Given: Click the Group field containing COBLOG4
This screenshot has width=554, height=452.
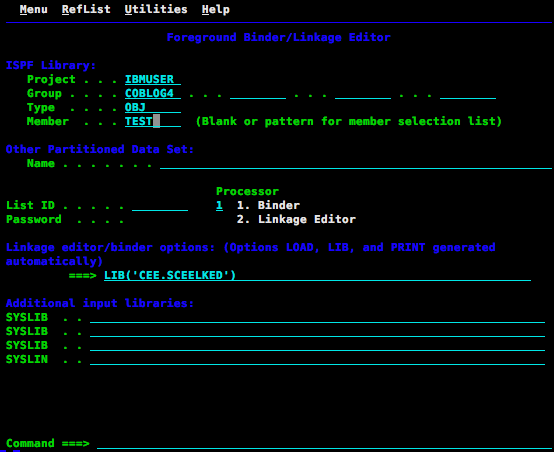Looking at the screenshot, I should 153,93.
